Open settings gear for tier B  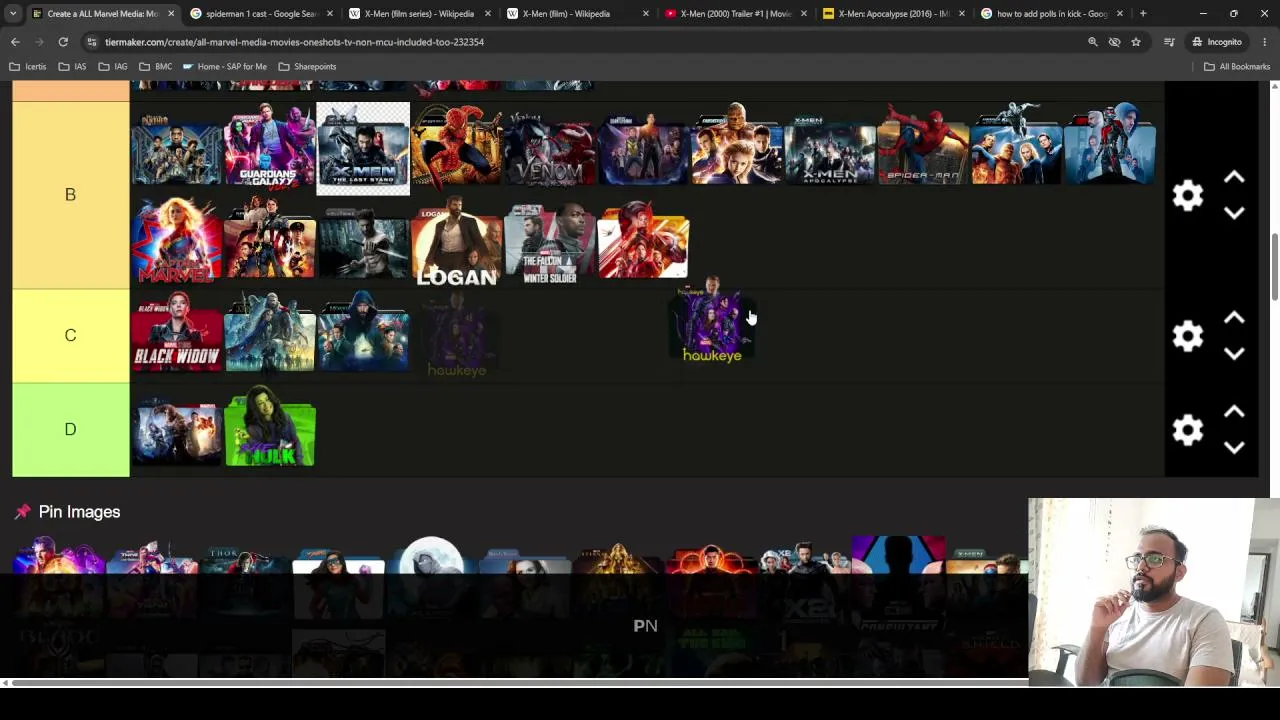(1188, 195)
